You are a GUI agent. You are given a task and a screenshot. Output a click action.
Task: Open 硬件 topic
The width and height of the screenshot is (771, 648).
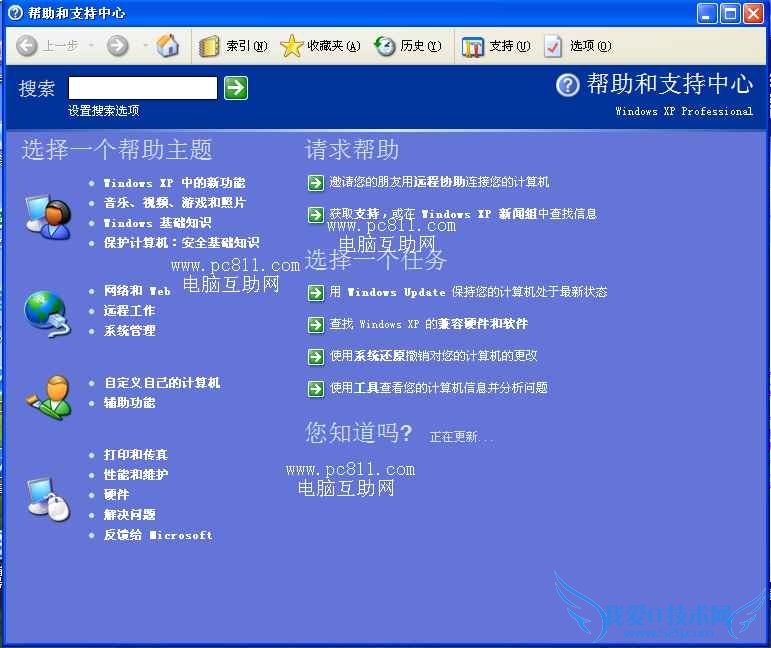click(x=117, y=495)
